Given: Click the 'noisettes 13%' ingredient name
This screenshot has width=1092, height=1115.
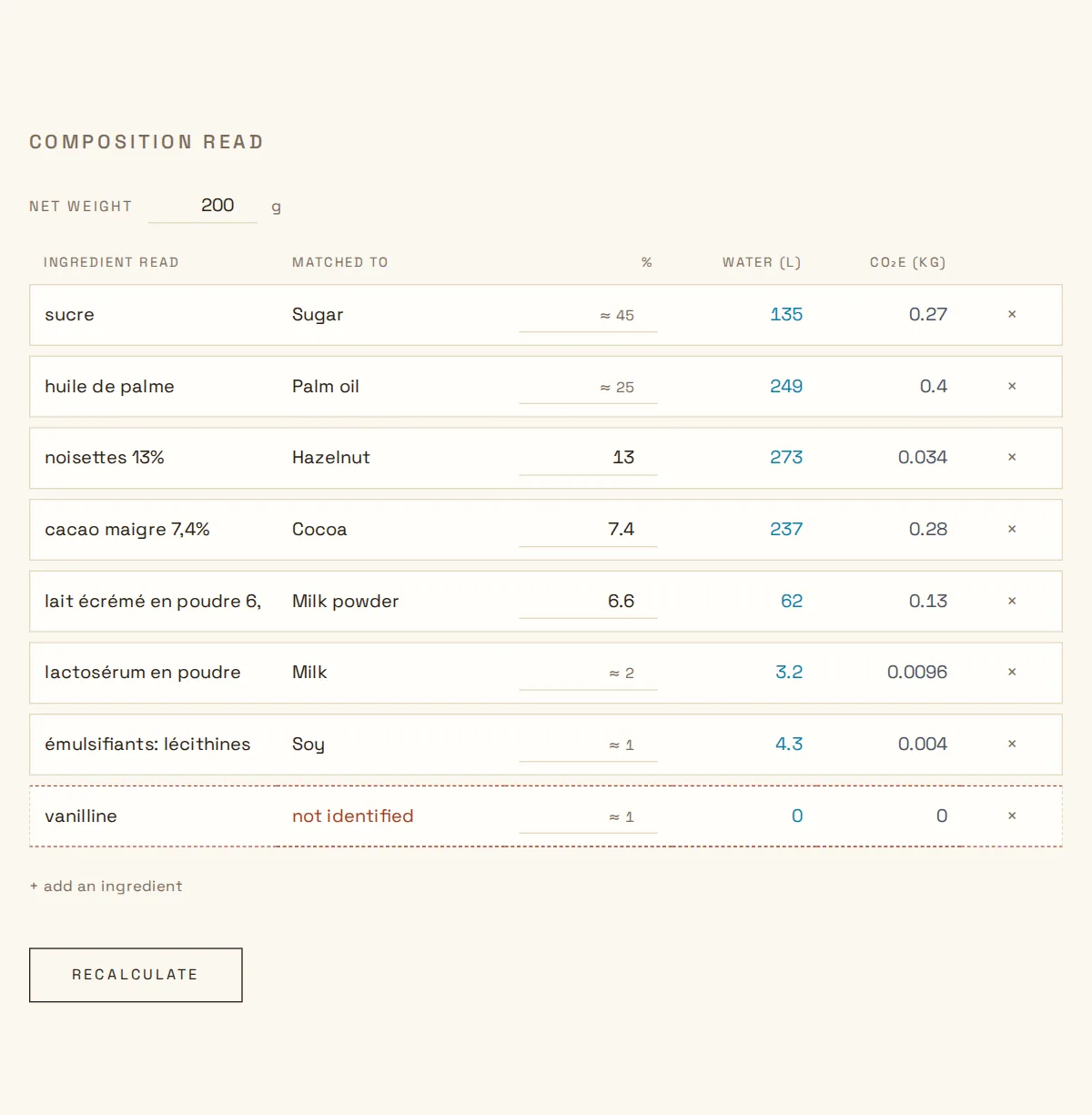Looking at the screenshot, I should [x=105, y=458].
